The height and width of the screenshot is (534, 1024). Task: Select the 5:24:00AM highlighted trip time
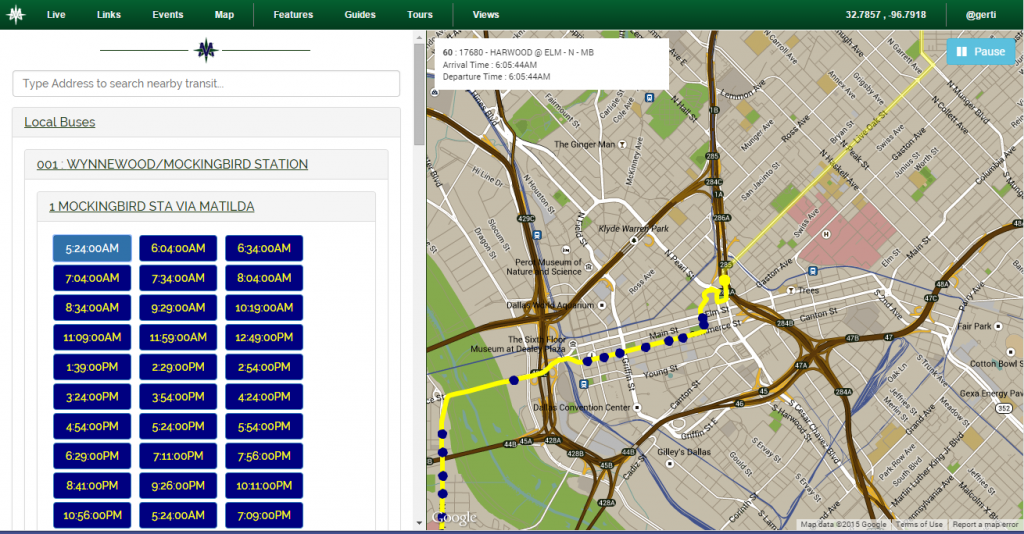92,248
